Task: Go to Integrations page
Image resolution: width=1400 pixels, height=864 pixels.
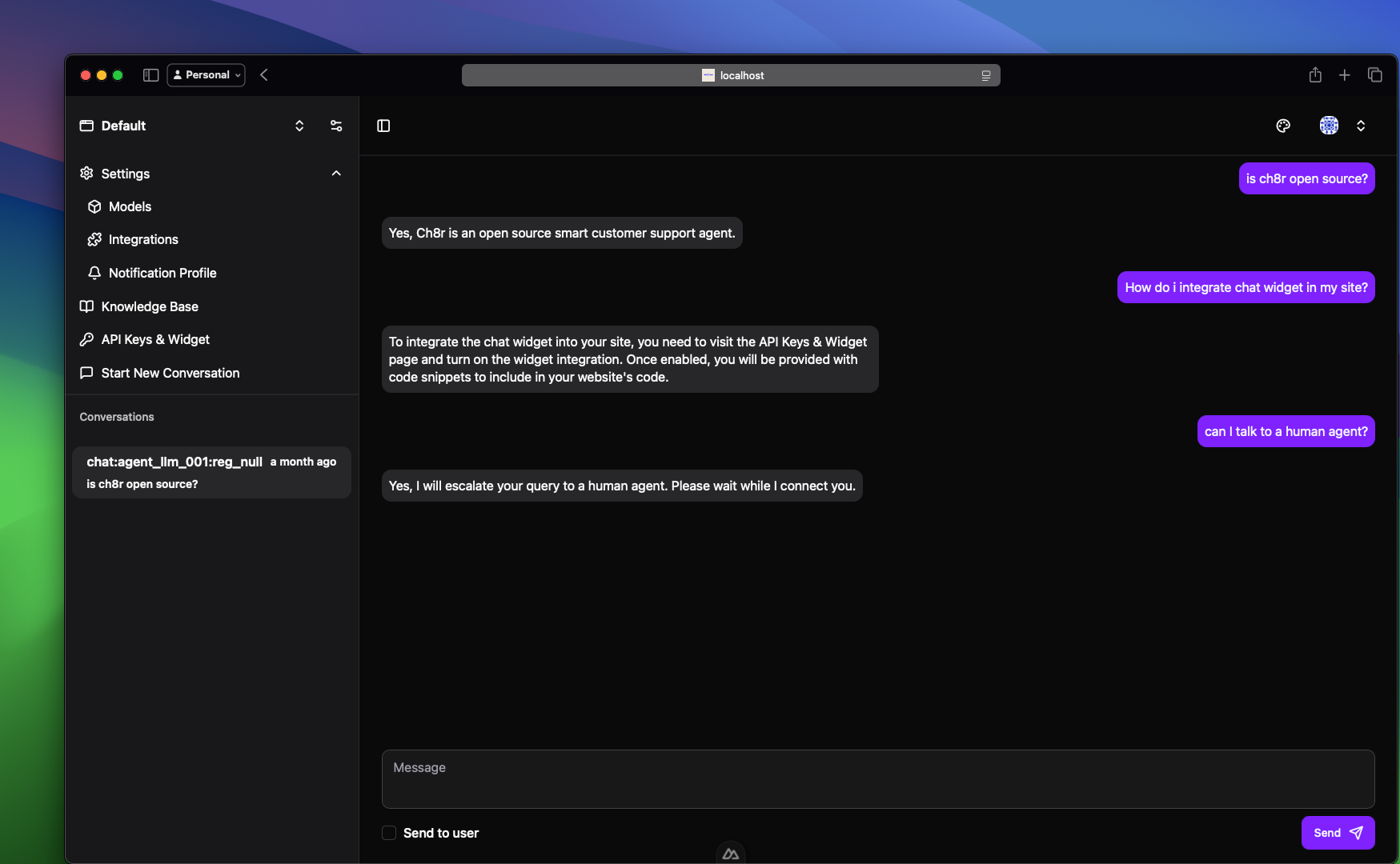Action: [143, 239]
